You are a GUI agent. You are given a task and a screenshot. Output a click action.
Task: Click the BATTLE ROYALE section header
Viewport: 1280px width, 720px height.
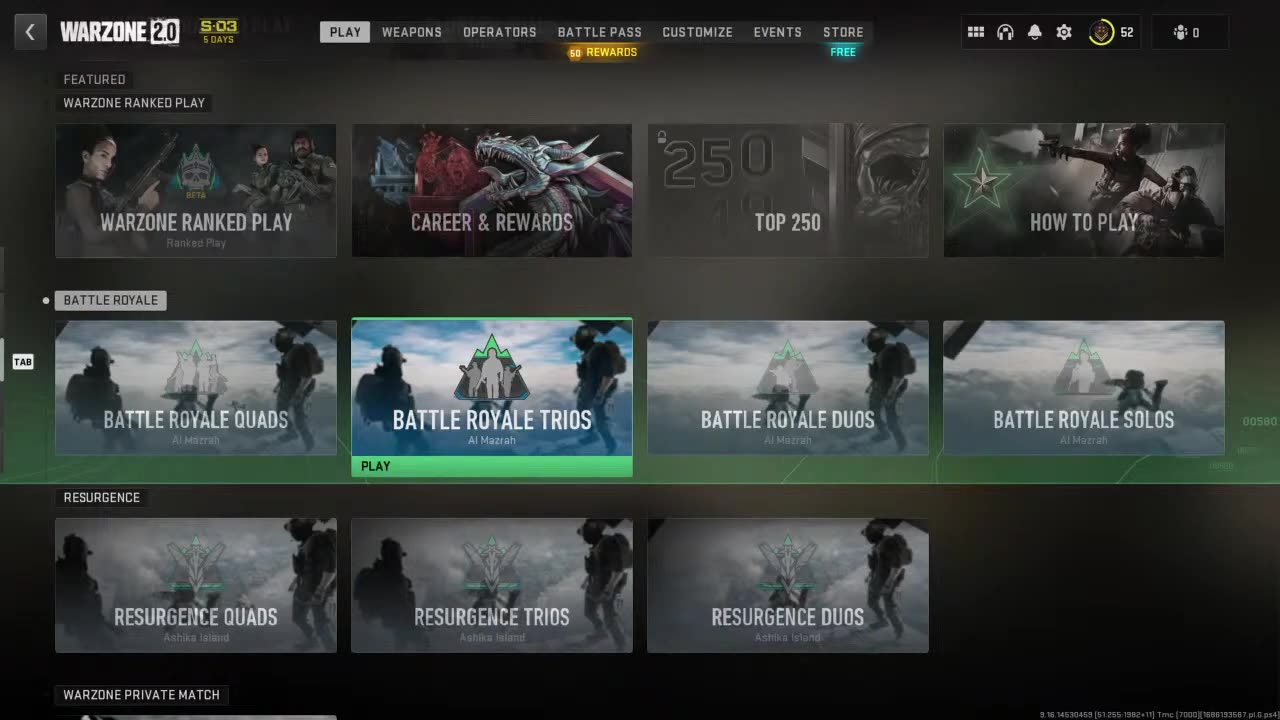(x=110, y=300)
